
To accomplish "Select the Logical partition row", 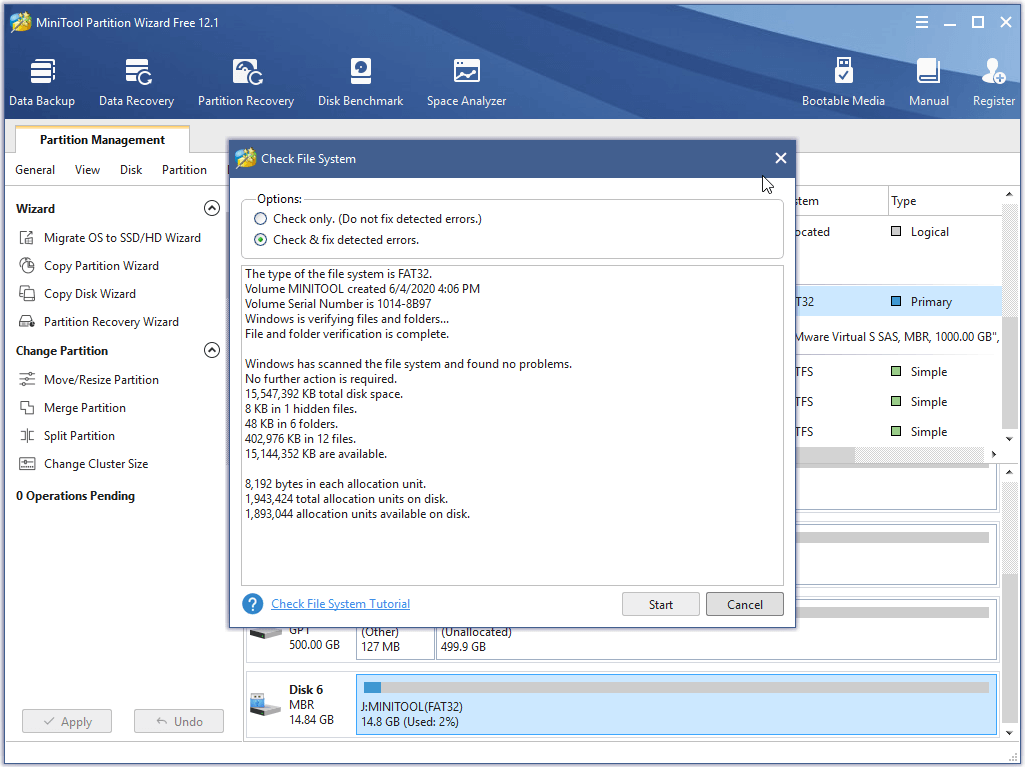I will coord(898,232).
